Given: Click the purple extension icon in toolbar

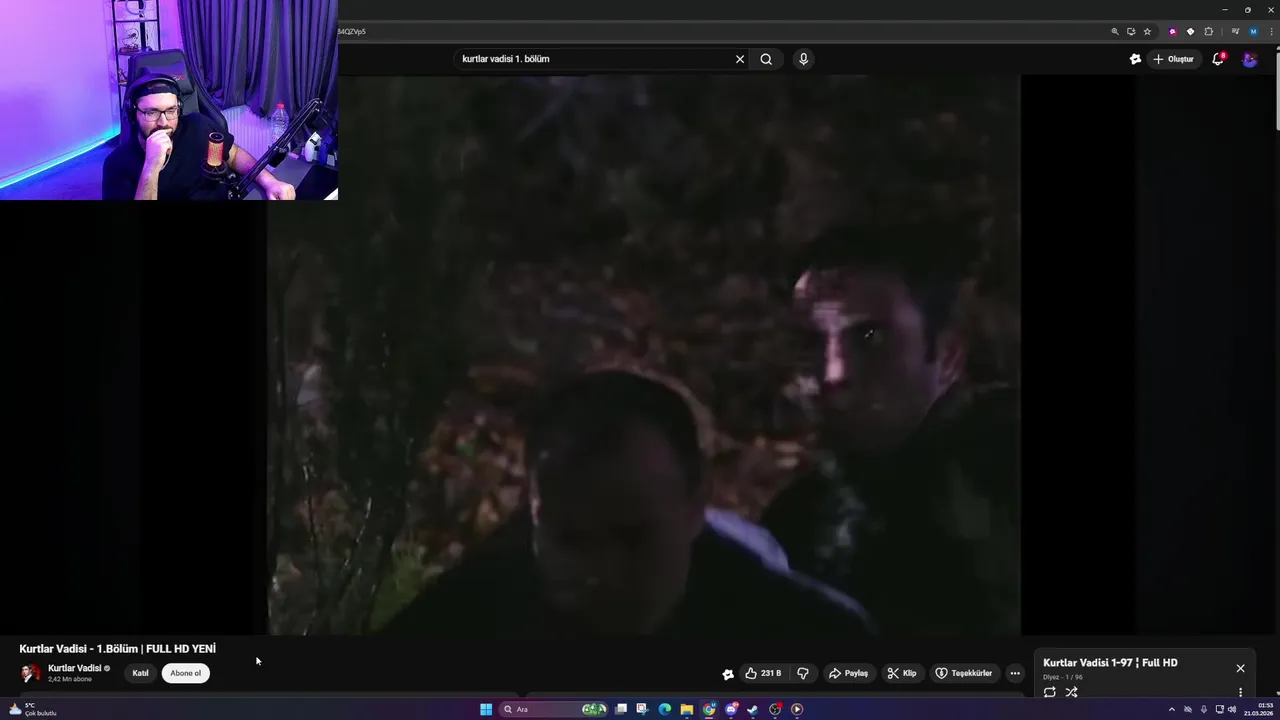Looking at the screenshot, I should [1173, 32].
